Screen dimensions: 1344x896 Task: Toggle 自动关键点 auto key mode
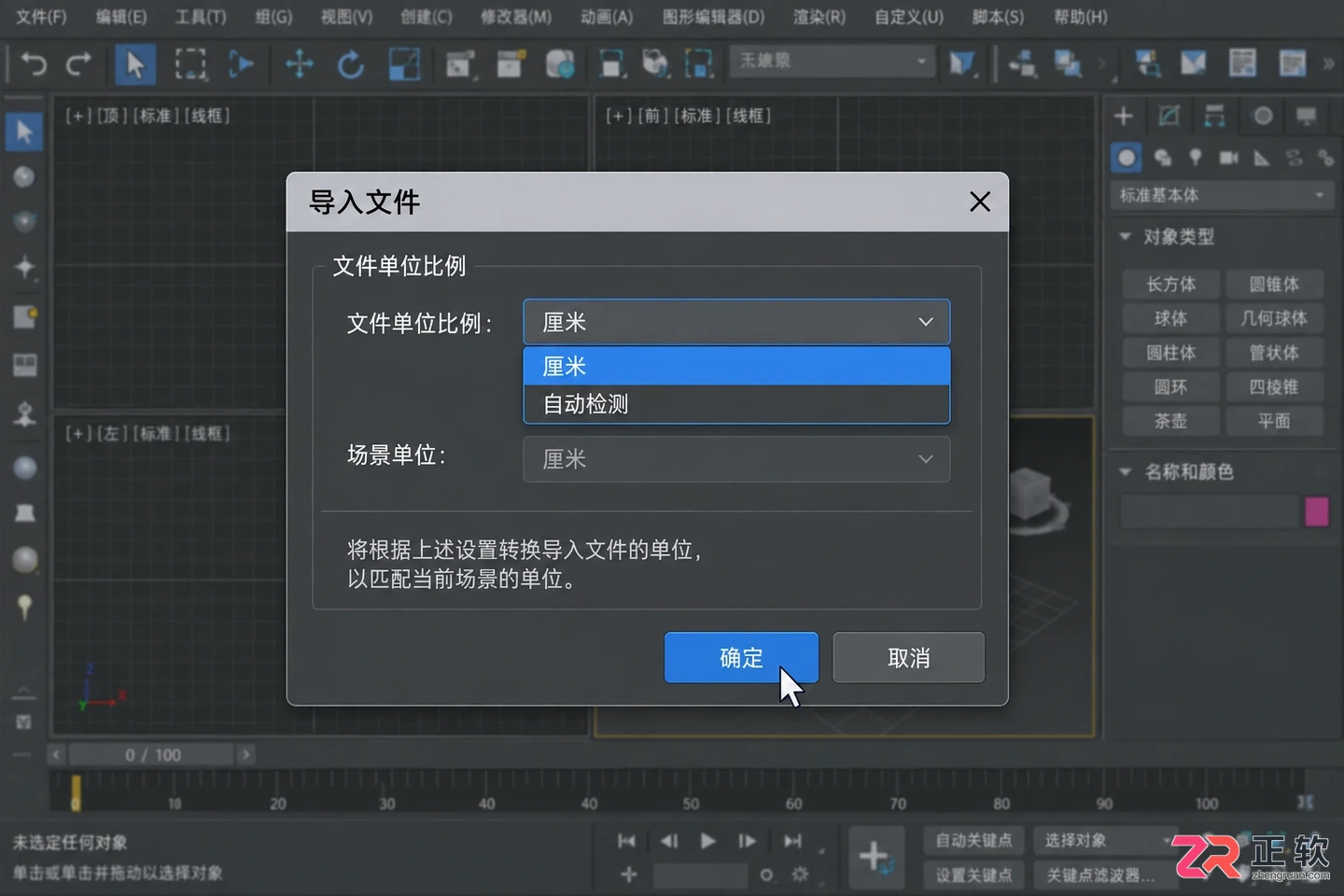coord(973,841)
